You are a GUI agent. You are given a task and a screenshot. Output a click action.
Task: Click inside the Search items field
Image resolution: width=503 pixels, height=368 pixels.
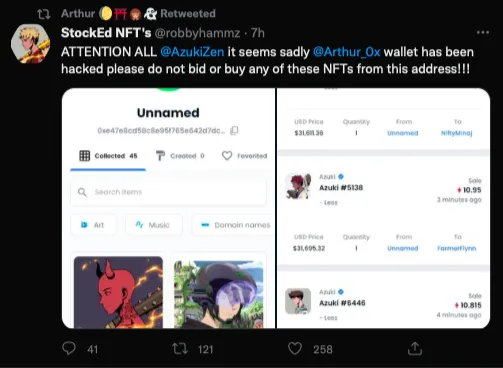(168, 192)
